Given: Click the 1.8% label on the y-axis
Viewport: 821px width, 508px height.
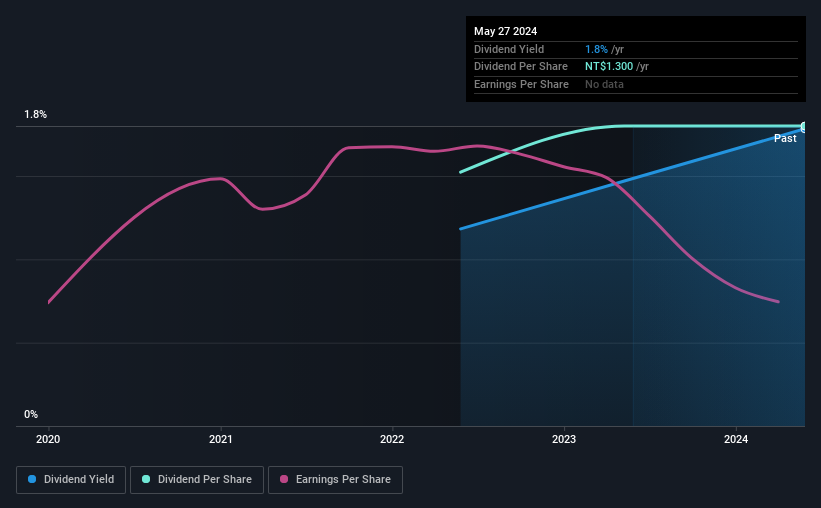Looking at the screenshot, I should coord(36,114).
